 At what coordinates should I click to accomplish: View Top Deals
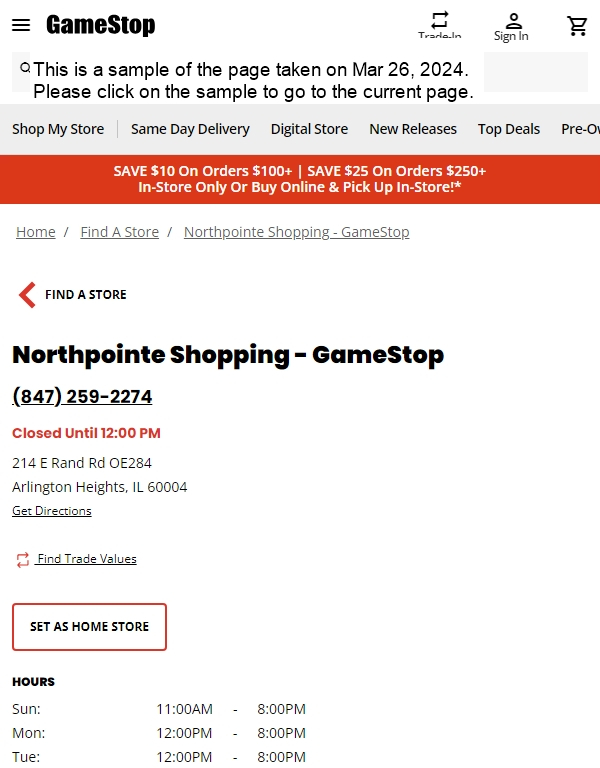coord(508,129)
